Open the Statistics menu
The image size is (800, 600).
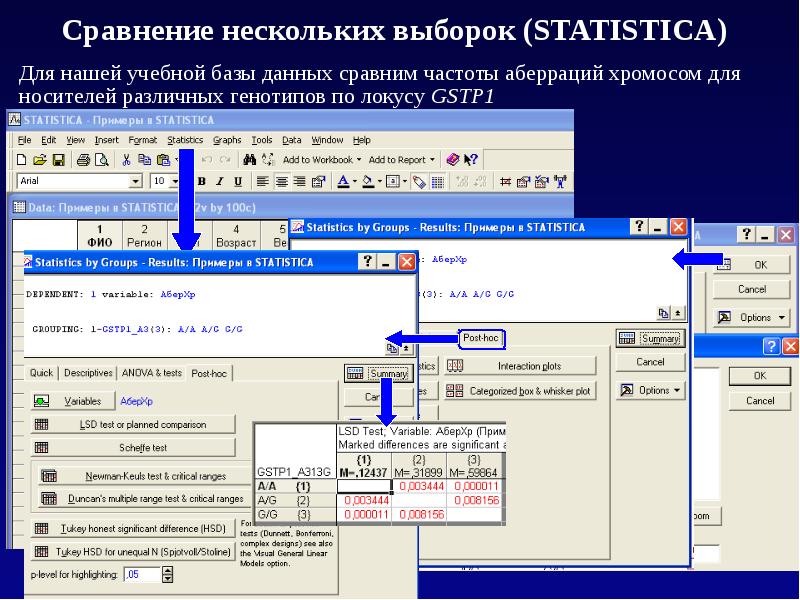pos(185,140)
